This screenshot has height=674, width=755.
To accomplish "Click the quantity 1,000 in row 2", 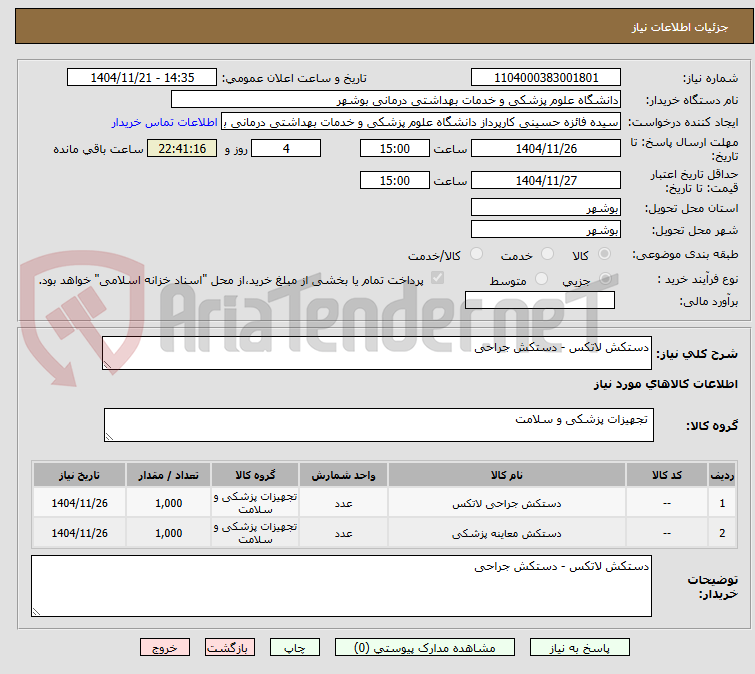I will tap(169, 532).
